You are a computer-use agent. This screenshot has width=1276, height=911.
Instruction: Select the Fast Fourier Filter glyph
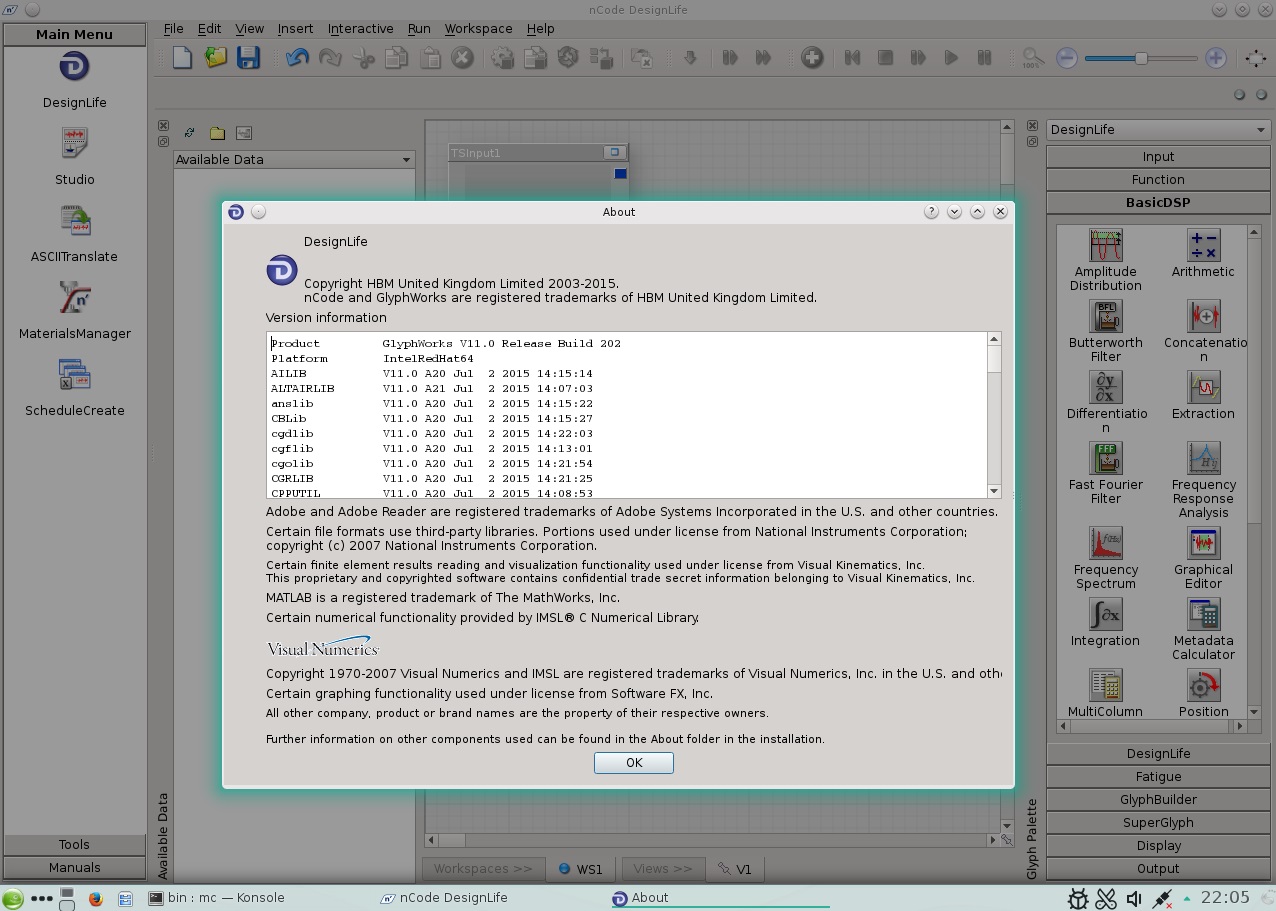tap(1105, 473)
